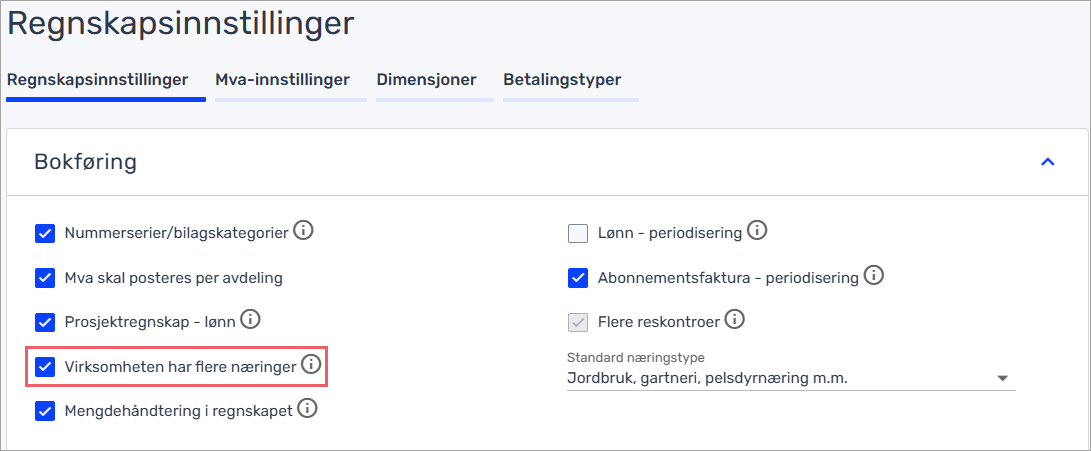Image resolution: width=1091 pixels, height=451 pixels.
Task: Switch to Mva-innstillinger tab
Action: [x=282, y=80]
